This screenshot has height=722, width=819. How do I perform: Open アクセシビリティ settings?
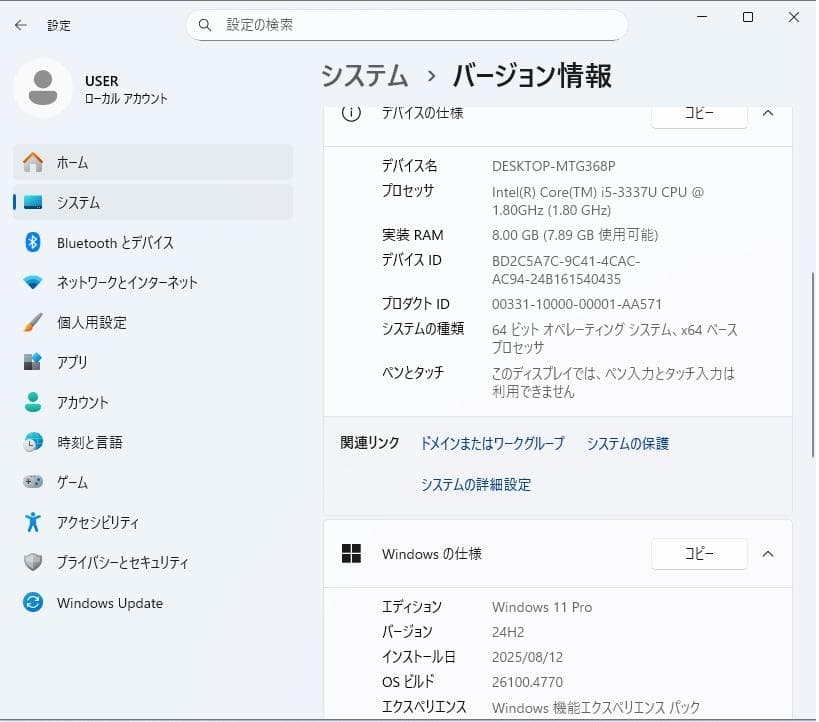coord(100,522)
